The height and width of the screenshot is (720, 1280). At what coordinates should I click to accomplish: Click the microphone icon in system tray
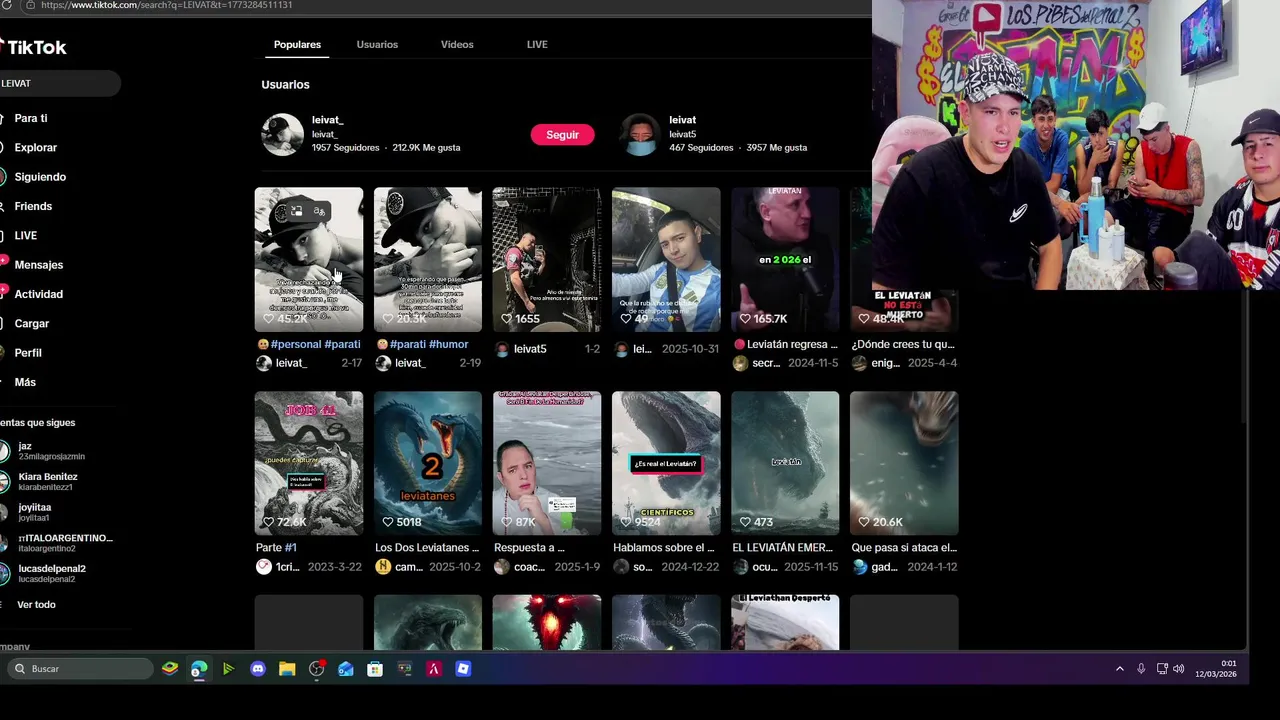1141,669
